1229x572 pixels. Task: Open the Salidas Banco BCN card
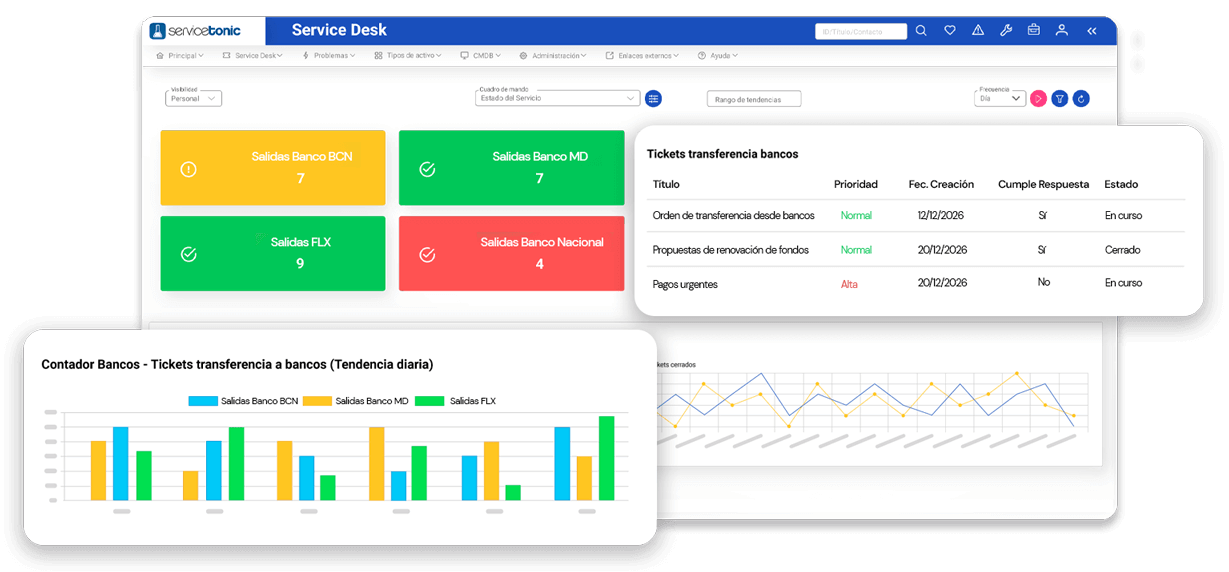coord(273,168)
